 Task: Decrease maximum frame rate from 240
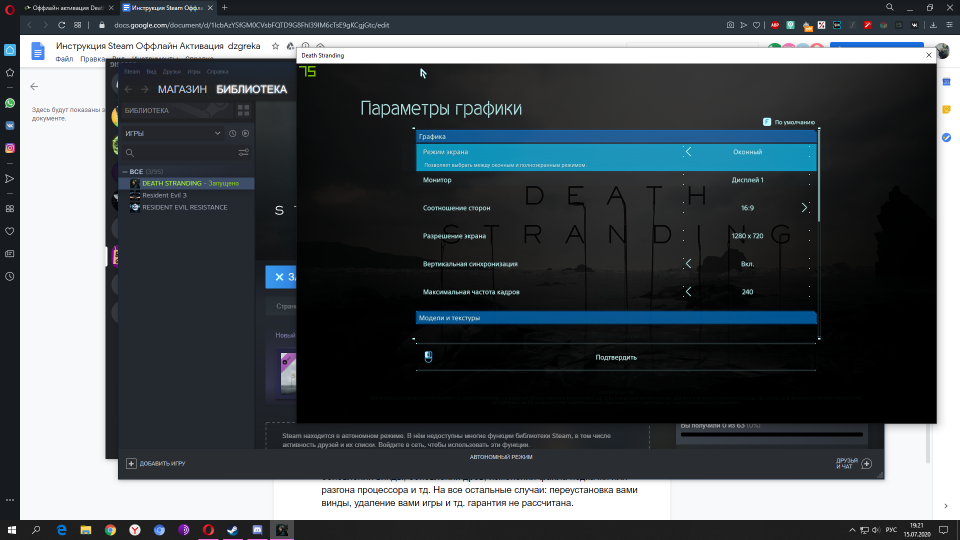click(x=688, y=292)
